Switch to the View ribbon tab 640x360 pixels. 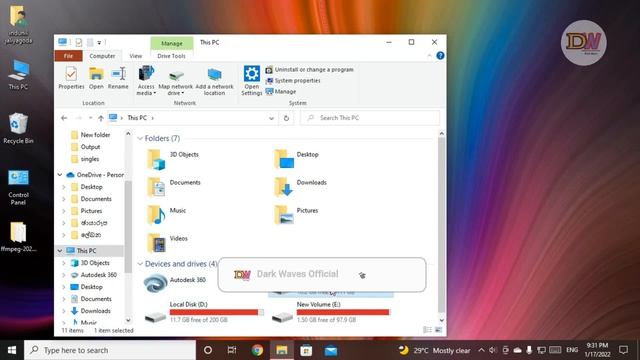click(136, 56)
